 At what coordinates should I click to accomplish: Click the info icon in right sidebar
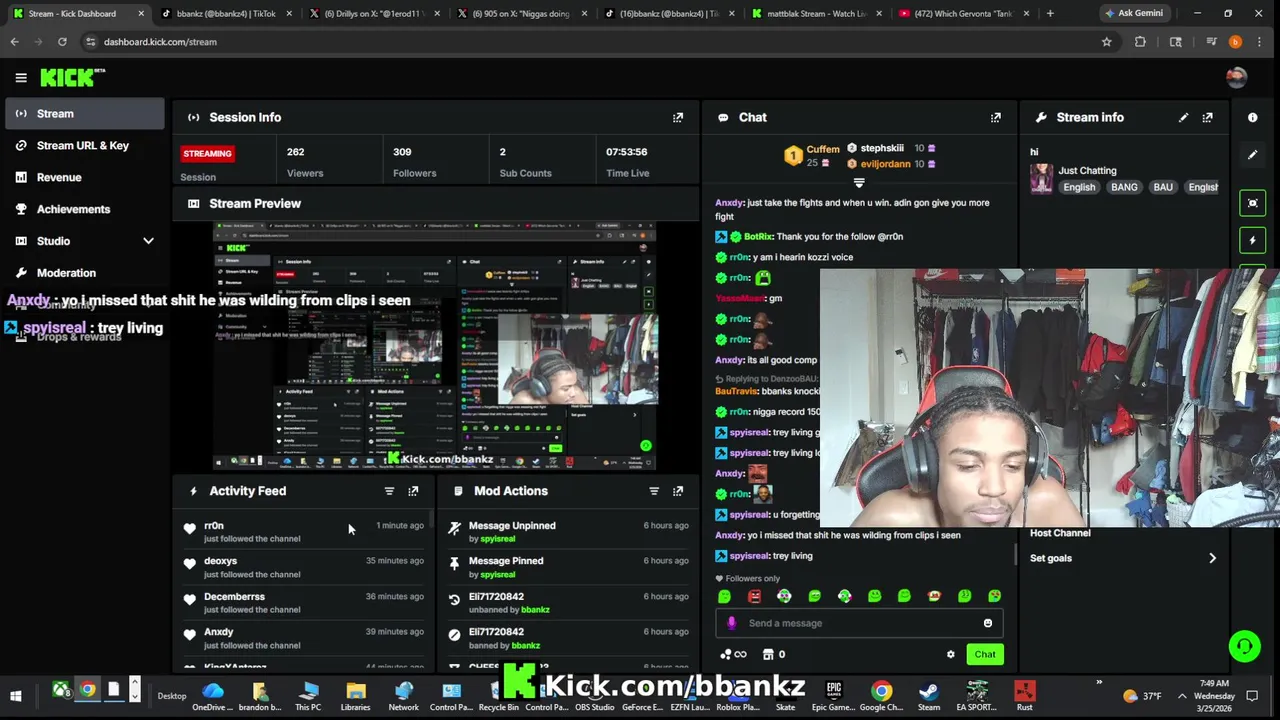pyautogui.click(x=1252, y=117)
